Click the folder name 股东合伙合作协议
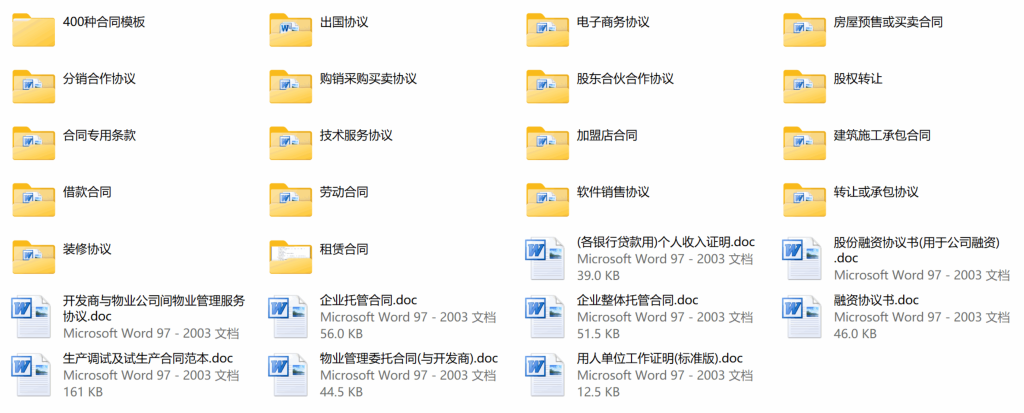Screen dimensions: 1024x413 click(x=626, y=79)
